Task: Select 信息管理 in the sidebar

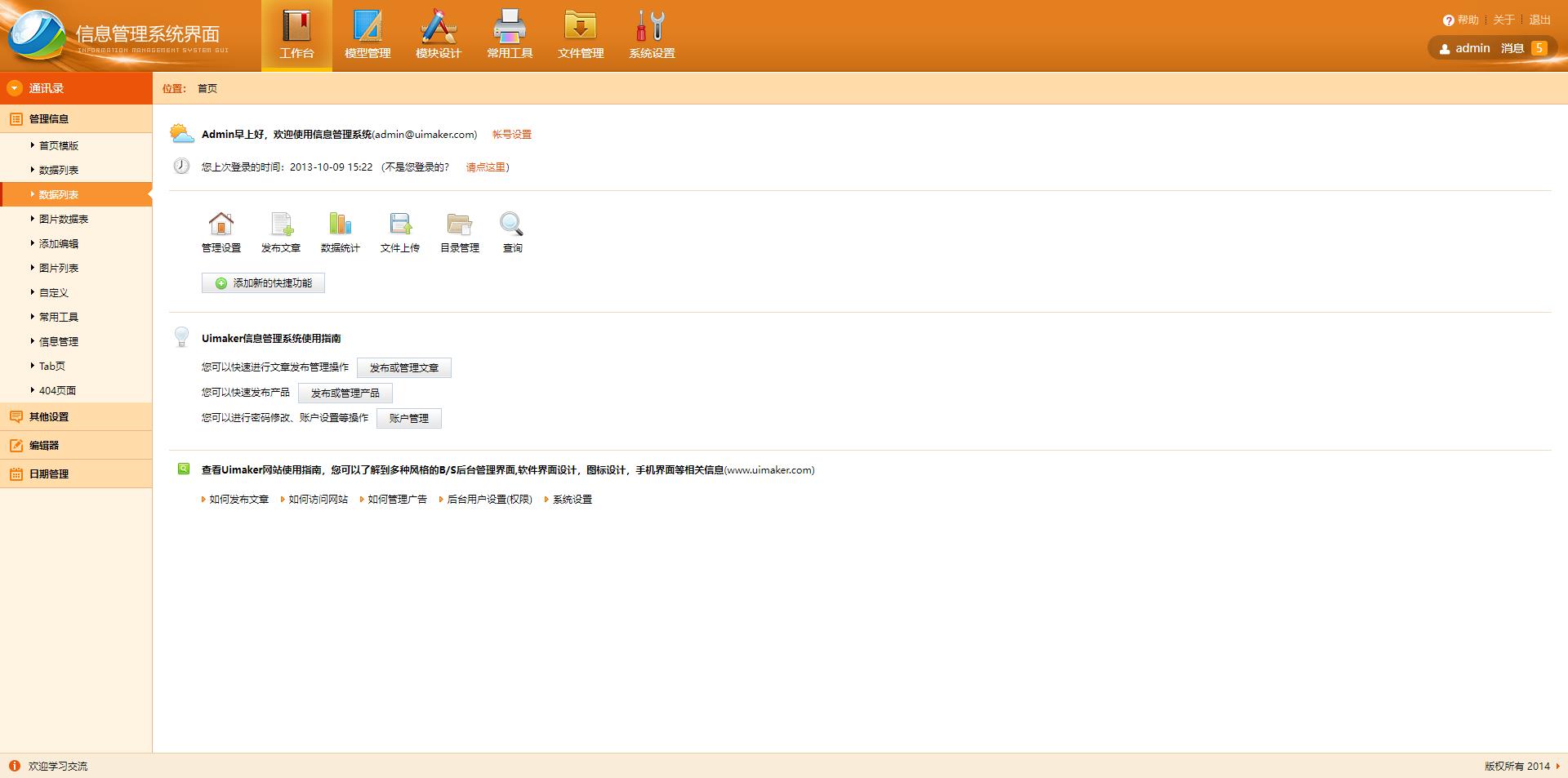Action: 59,341
